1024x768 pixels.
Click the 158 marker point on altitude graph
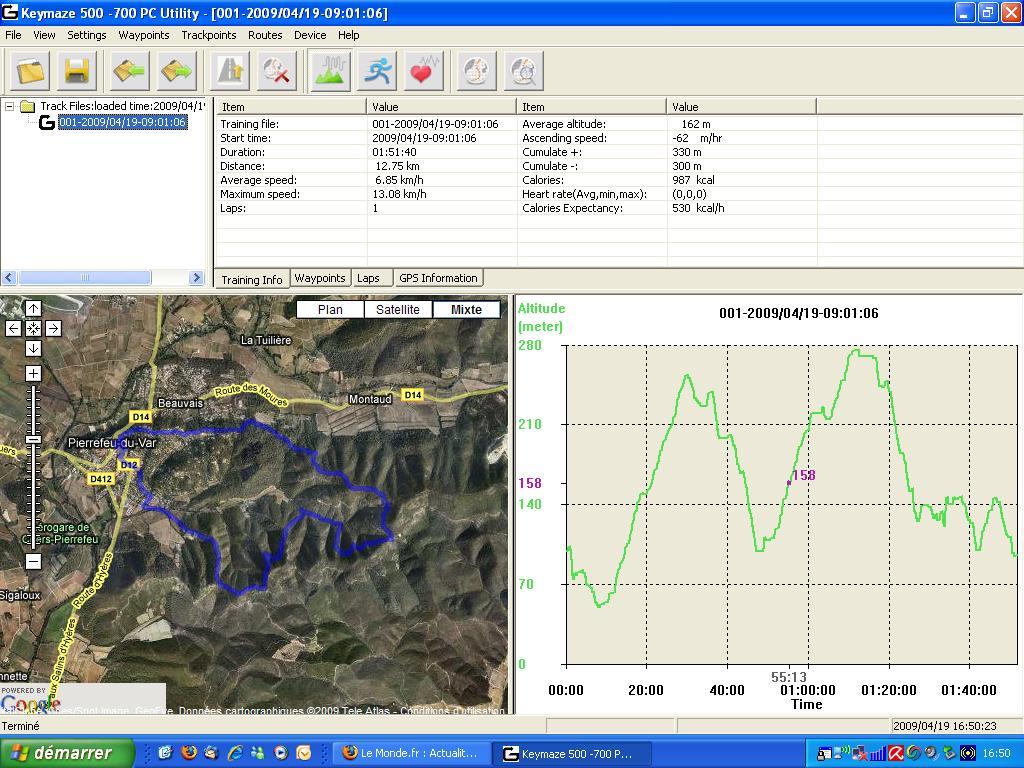pyautogui.click(x=789, y=483)
